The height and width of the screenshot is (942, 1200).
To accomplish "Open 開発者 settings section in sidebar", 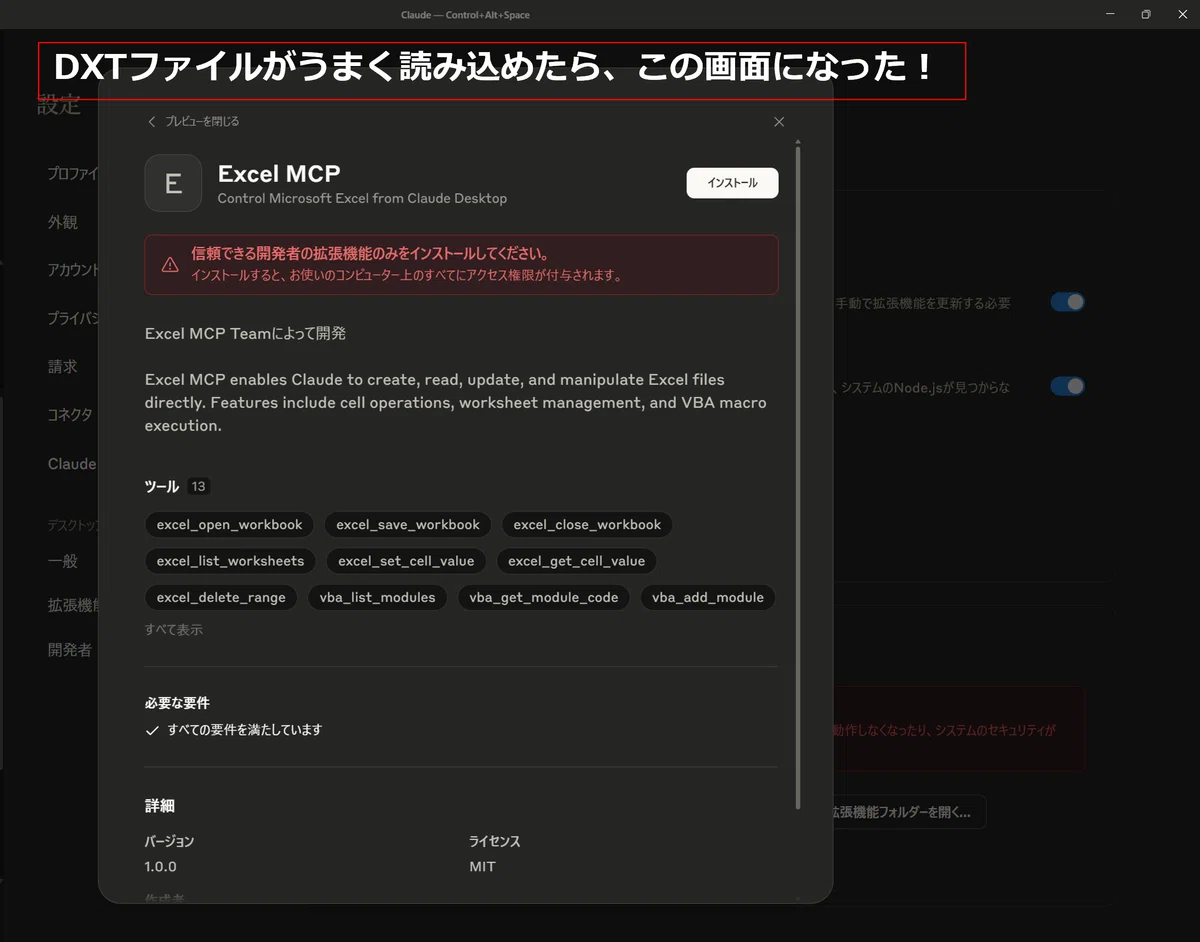I will (70, 650).
